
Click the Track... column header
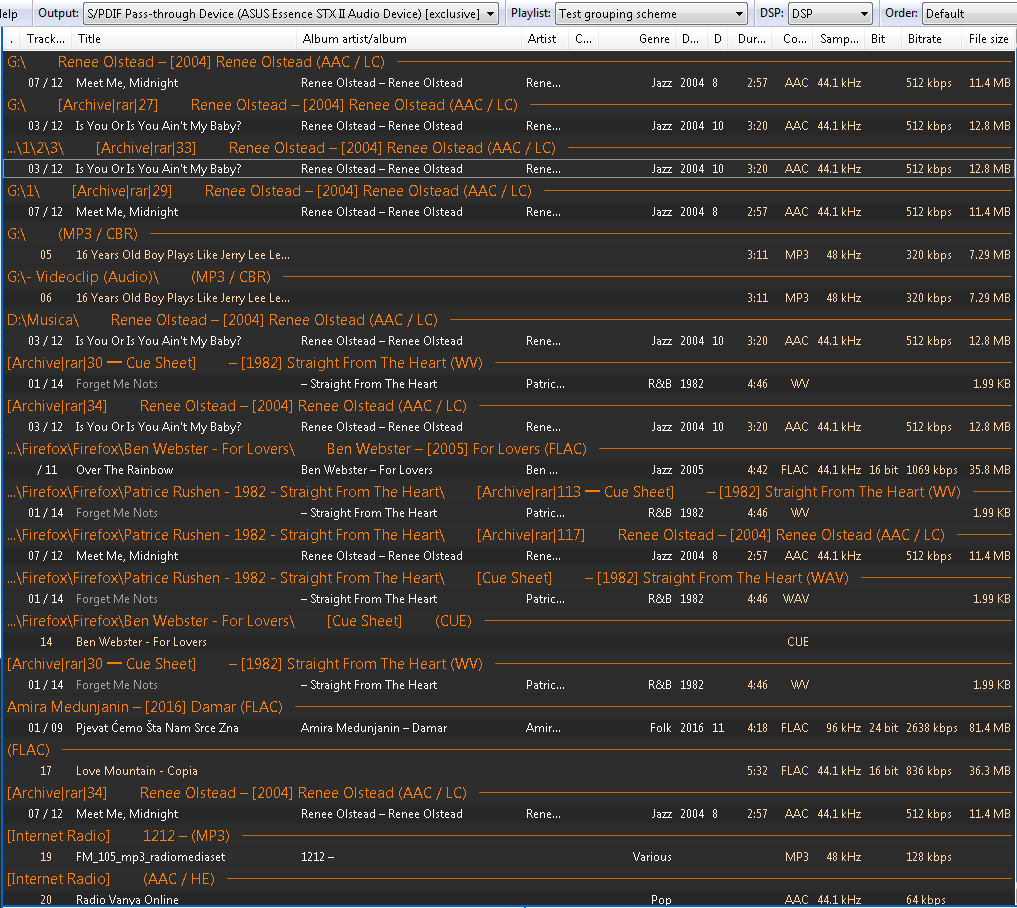coord(45,39)
